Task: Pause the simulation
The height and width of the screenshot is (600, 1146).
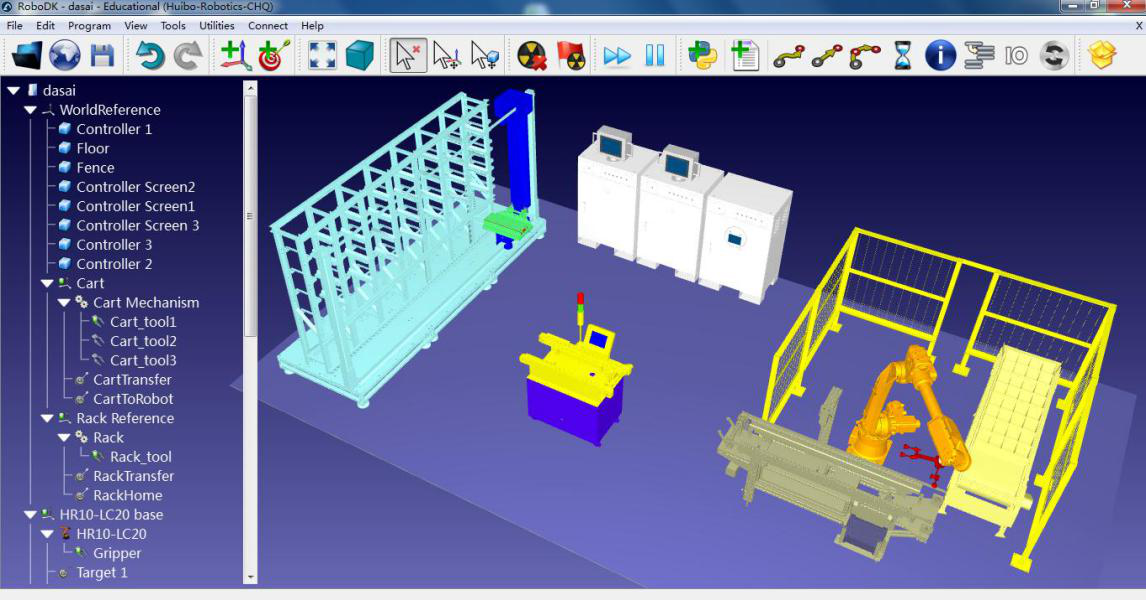Action: click(x=655, y=55)
